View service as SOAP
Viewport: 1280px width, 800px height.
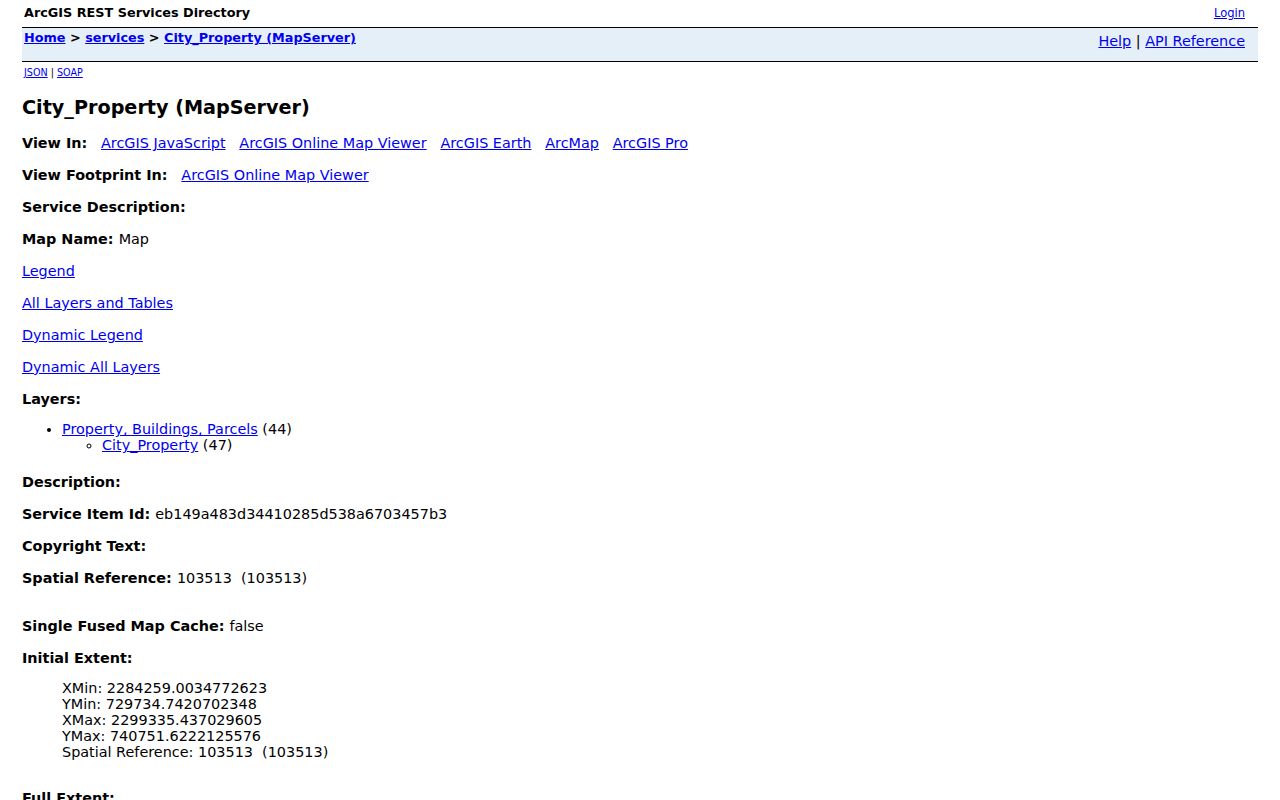tap(70, 72)
